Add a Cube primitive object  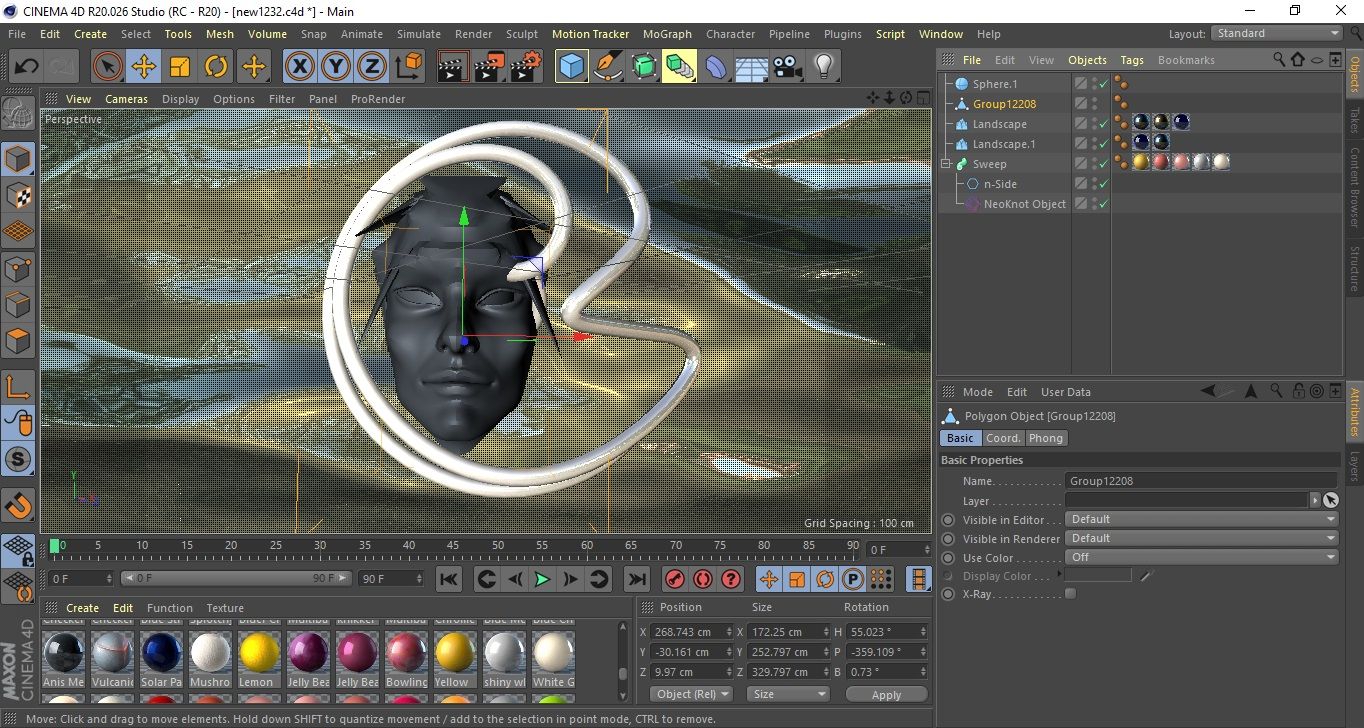coord(572,67)
